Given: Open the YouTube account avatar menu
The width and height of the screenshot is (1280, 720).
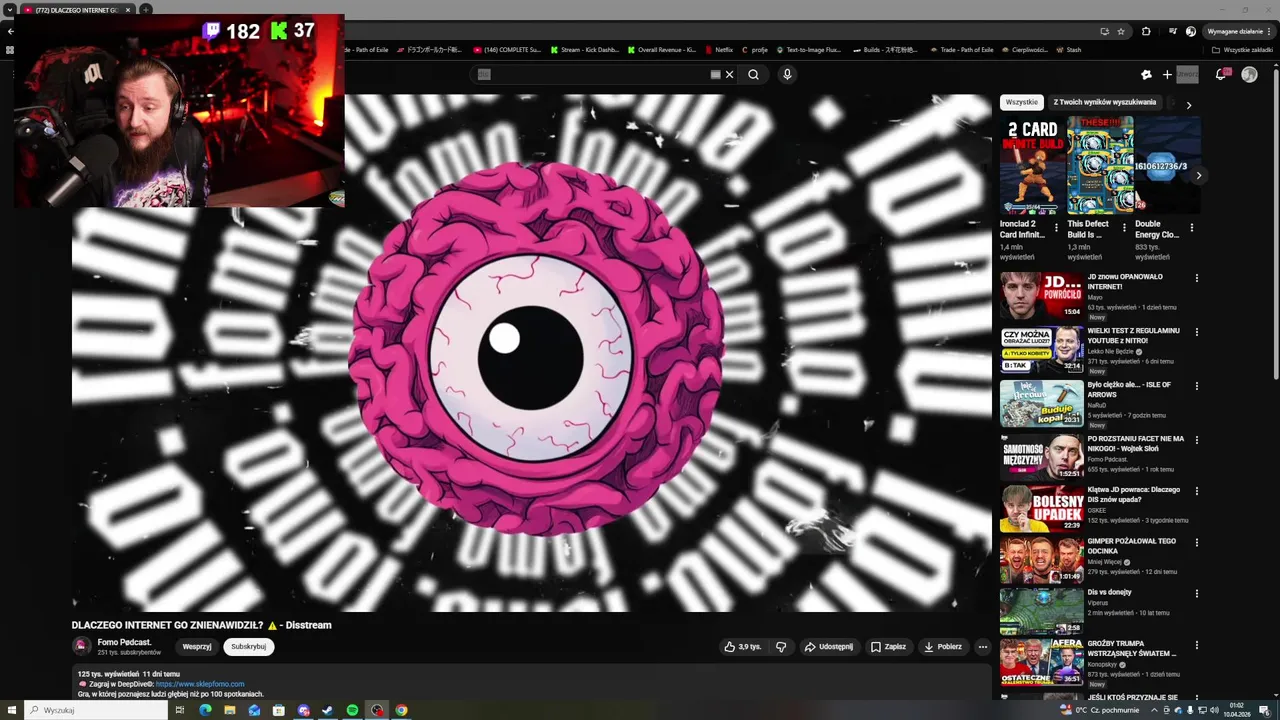Looking at the screenshot, I should 1249,74.
